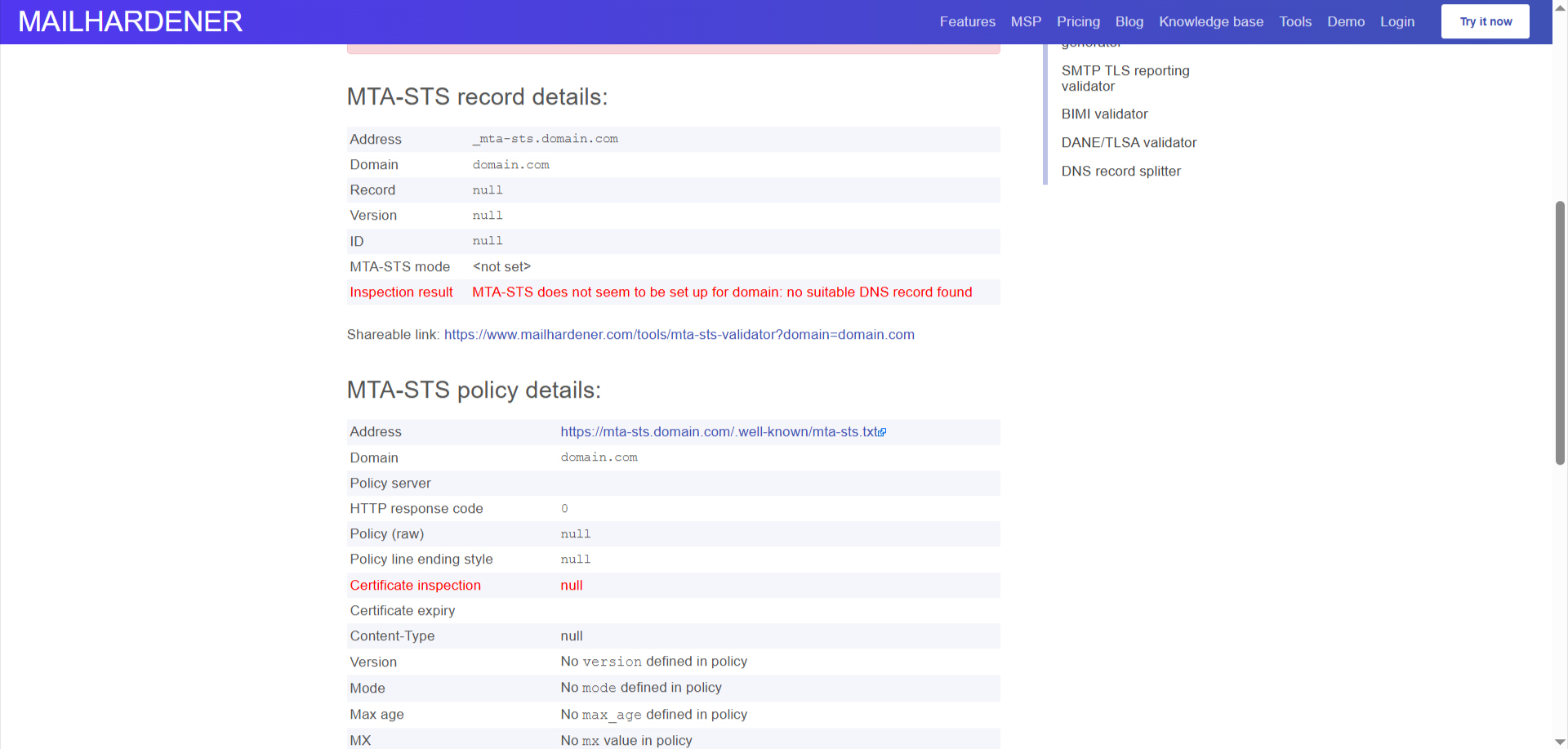Click the Certificate expiry row label
Image resolution: width=1568 pixels, height=749 pixels.
pos(403,611)
